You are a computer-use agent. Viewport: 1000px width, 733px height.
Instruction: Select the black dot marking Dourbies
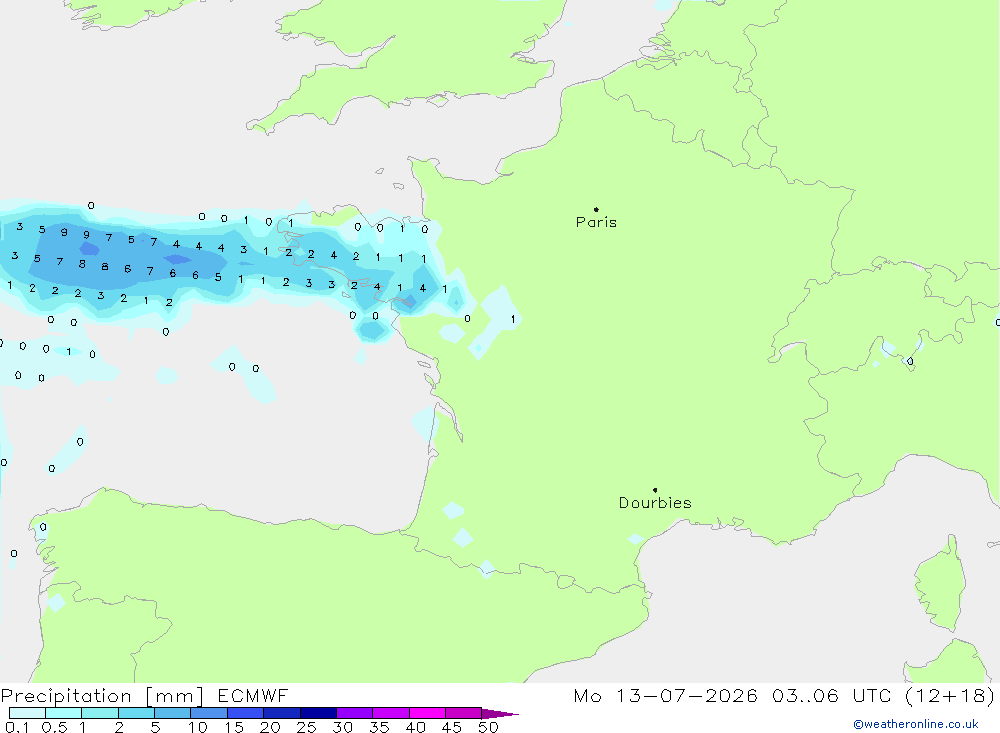tap(655, 490)
